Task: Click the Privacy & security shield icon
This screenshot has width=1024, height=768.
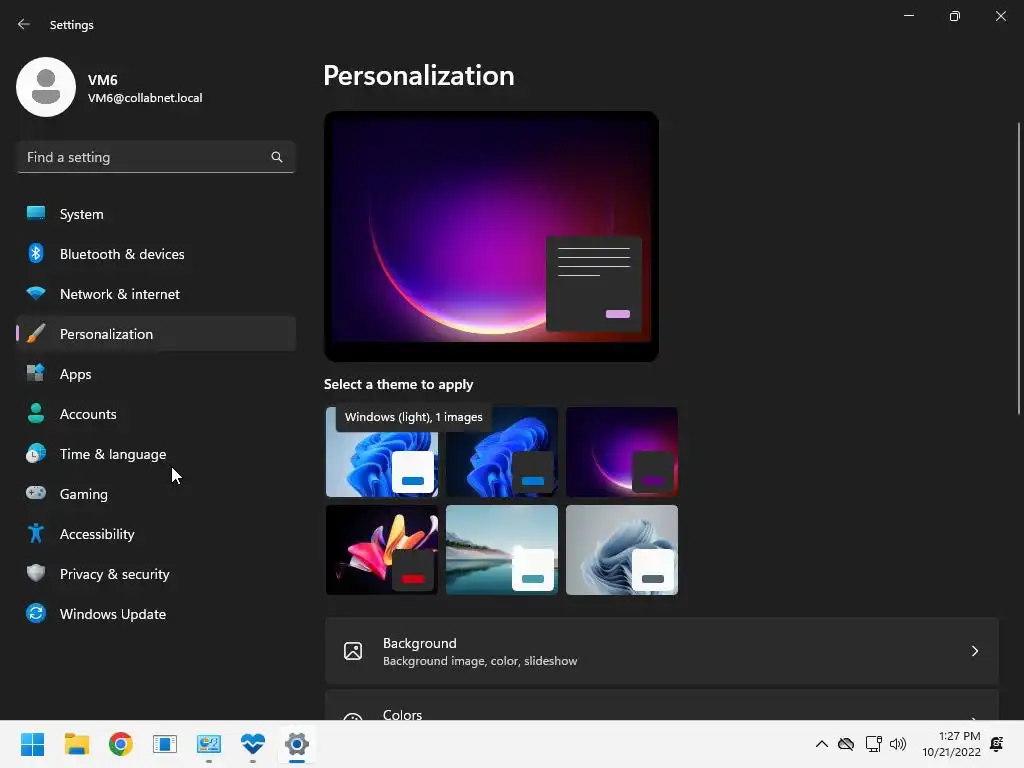Action: pyautogui.click(x=36, y=573)
